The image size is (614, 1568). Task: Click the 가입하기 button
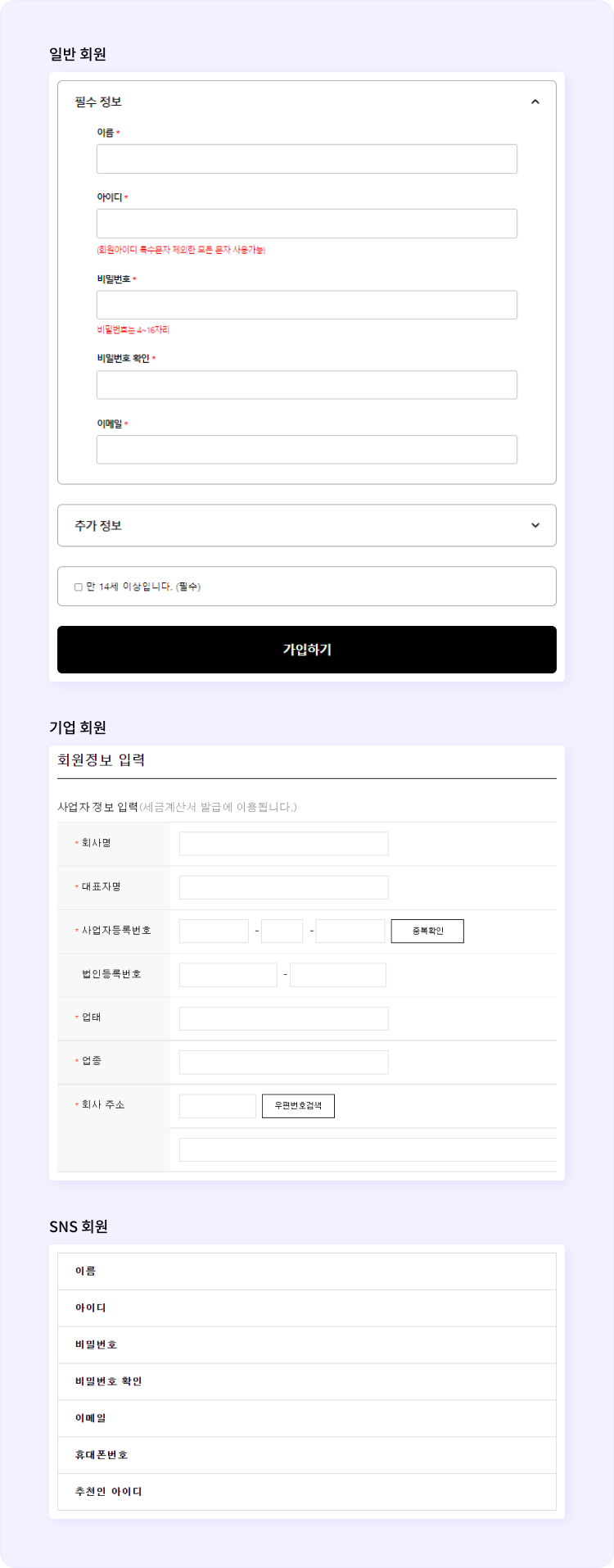pos(307,650)
